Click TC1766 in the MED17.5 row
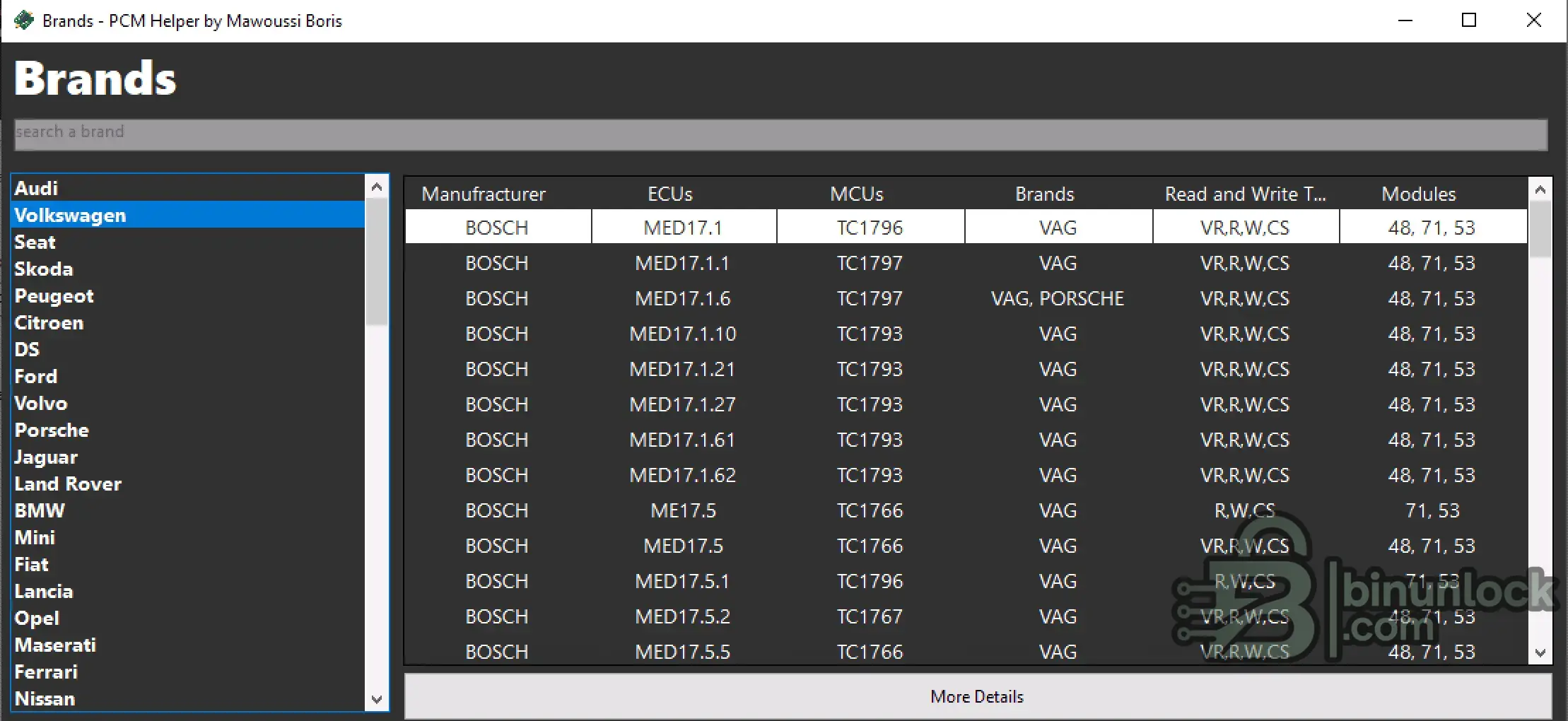Screen dimensions: 1568x721 (870, 546)
